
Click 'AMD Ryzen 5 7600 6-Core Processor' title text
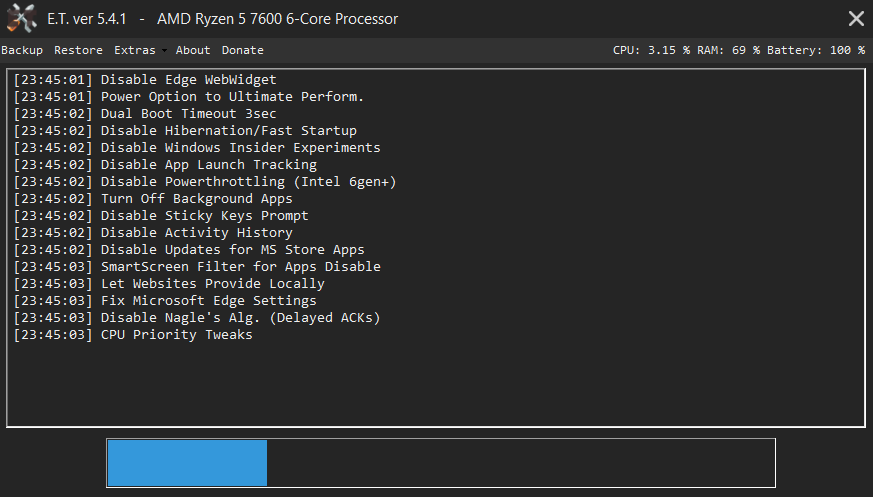(x=277, y=19)
